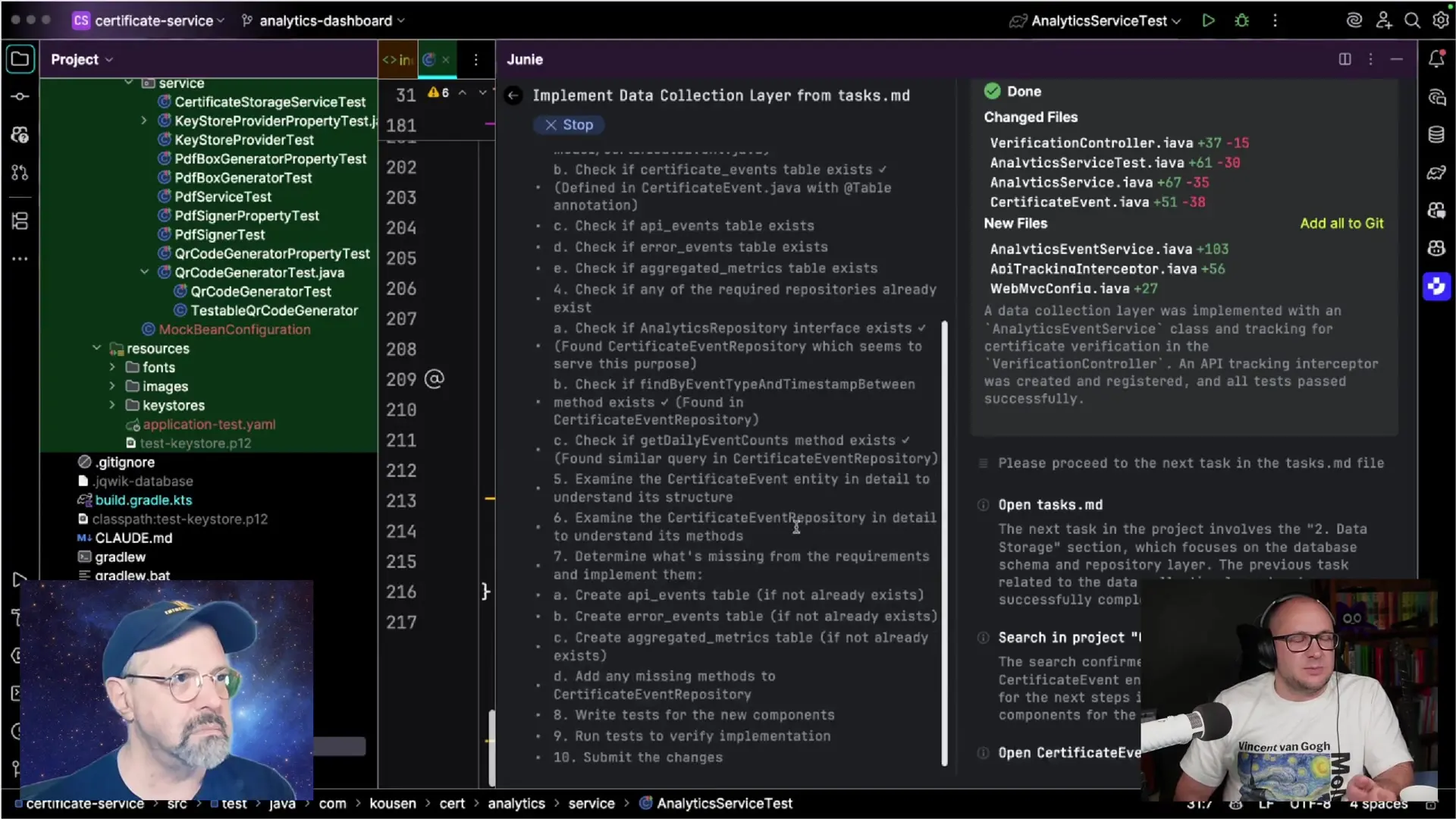Viewport: 1456px width, 819px height.
Task: Click AnalyticsServiceTest breadcrumb entry
Action: click(x=716, y=804)
